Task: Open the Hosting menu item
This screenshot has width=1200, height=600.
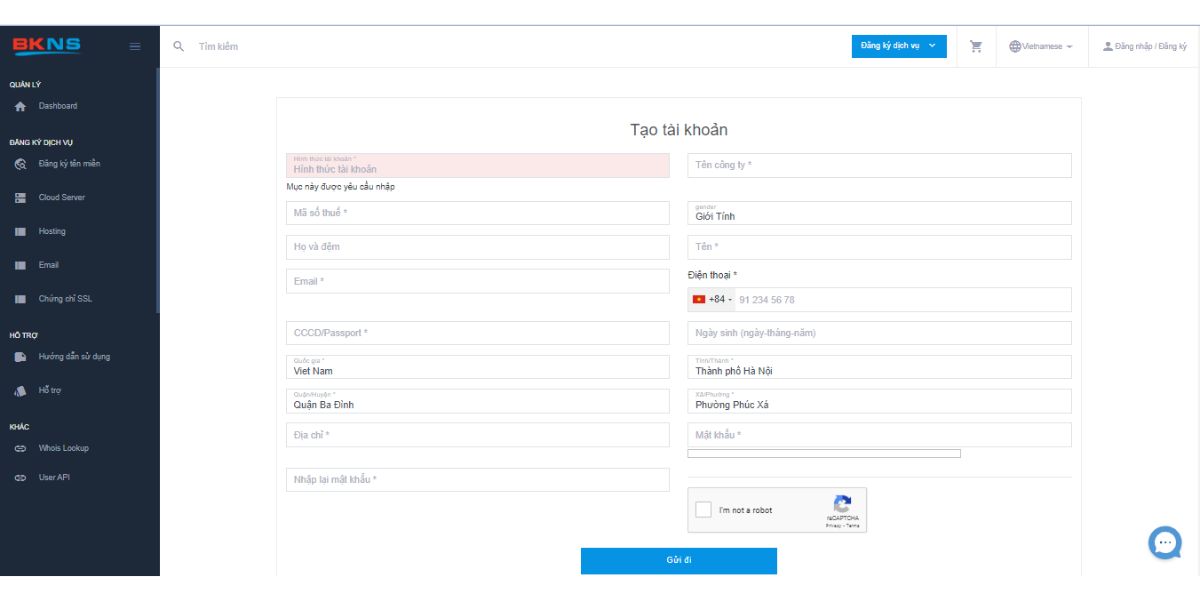Action: coord(52,232)
